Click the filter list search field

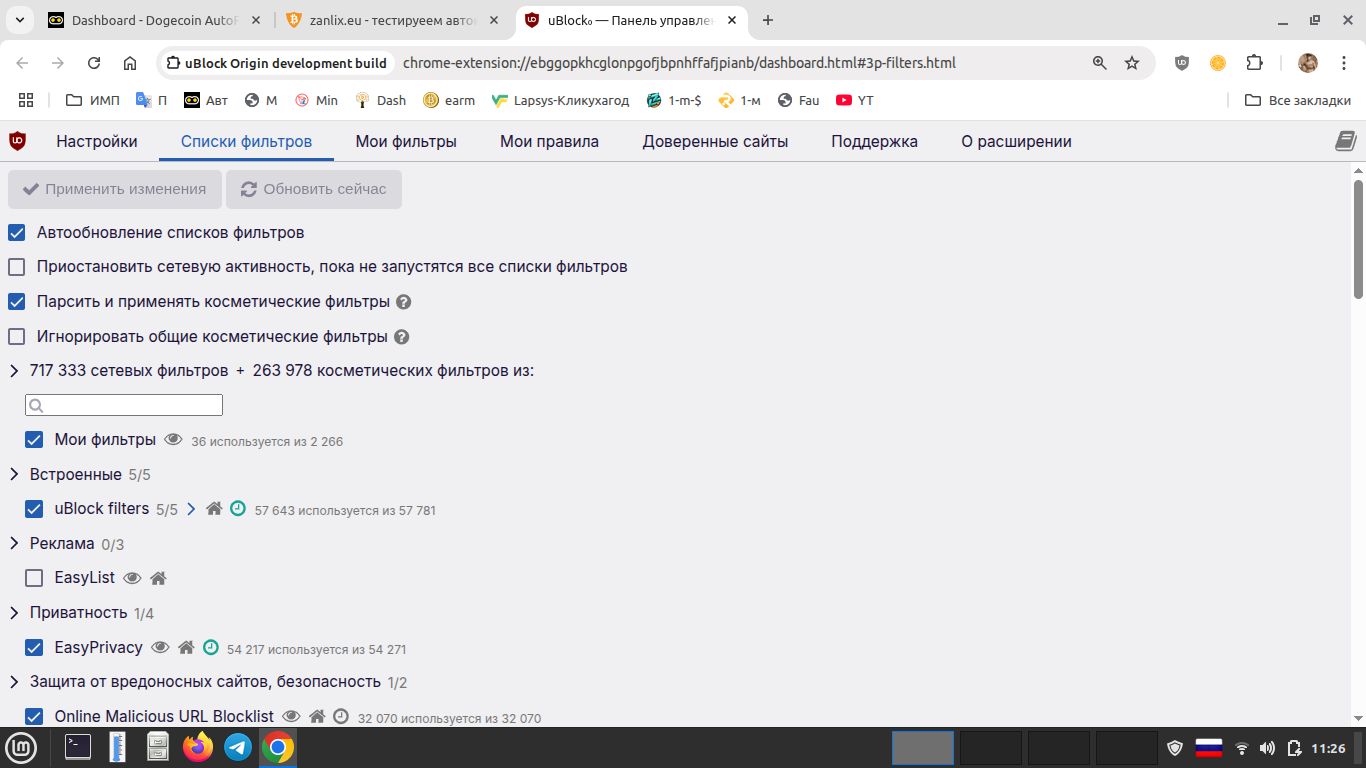pos(124,405)
